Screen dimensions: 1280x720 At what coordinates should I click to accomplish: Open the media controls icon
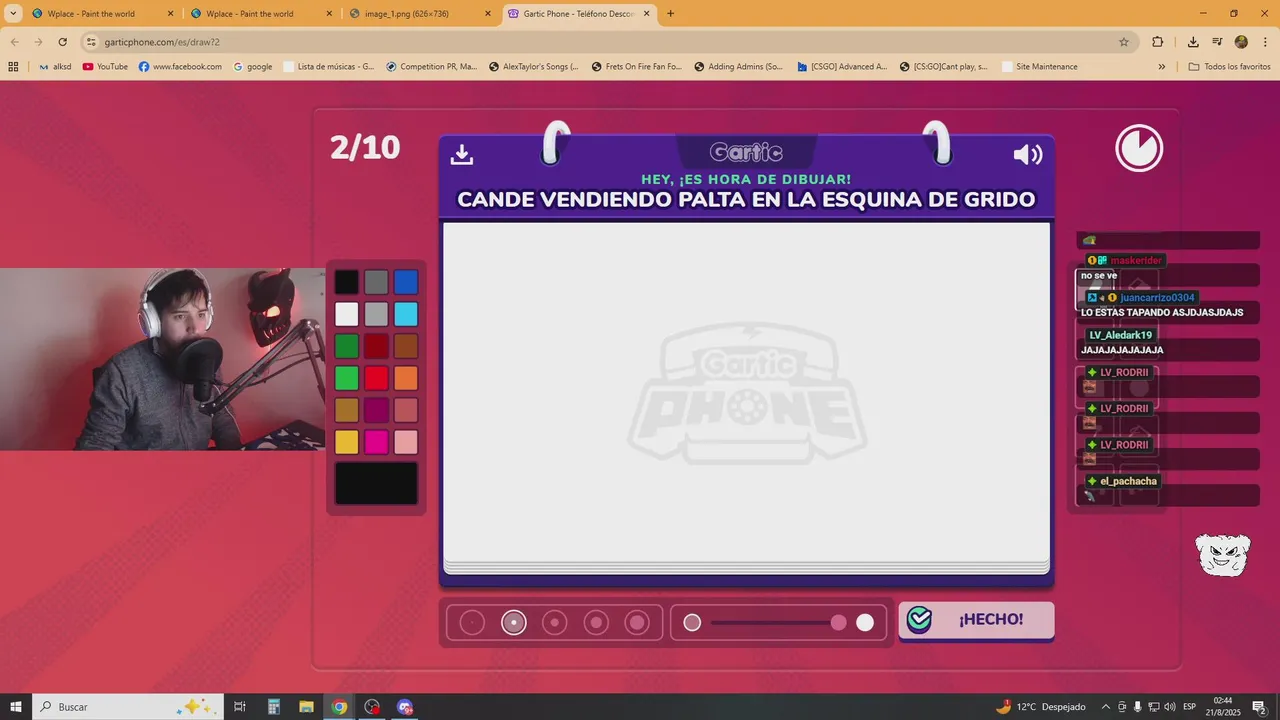(x=1217, y=42)
